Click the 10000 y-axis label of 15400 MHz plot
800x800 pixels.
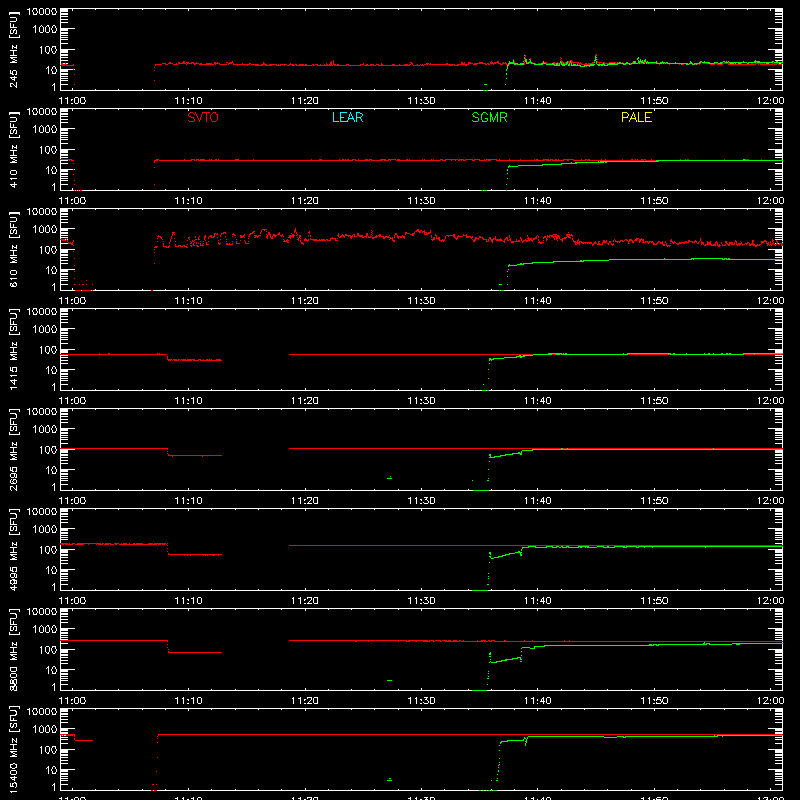[x=42, y=711]
